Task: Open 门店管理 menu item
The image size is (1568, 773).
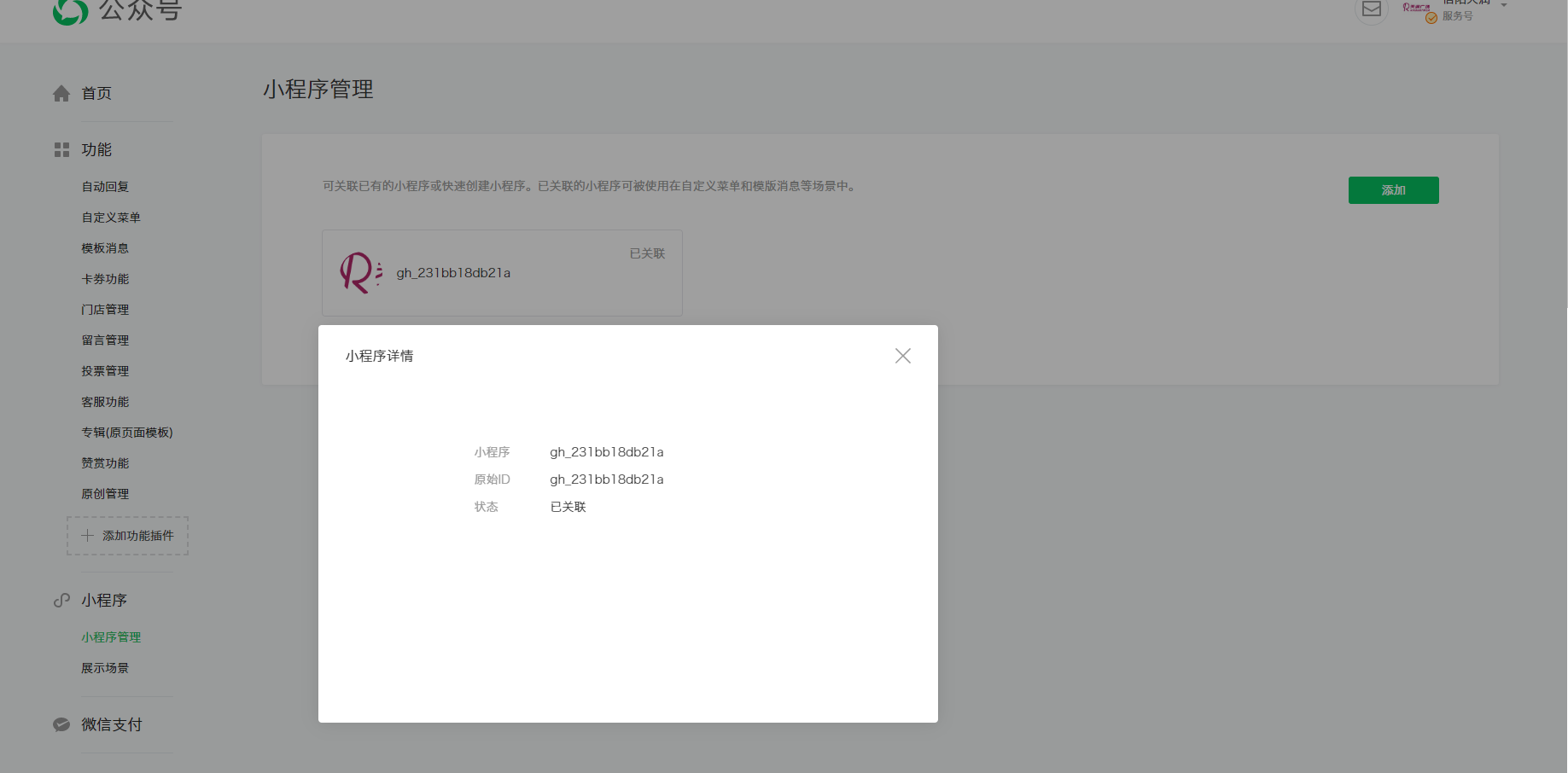Action: [x=105, y=310]
